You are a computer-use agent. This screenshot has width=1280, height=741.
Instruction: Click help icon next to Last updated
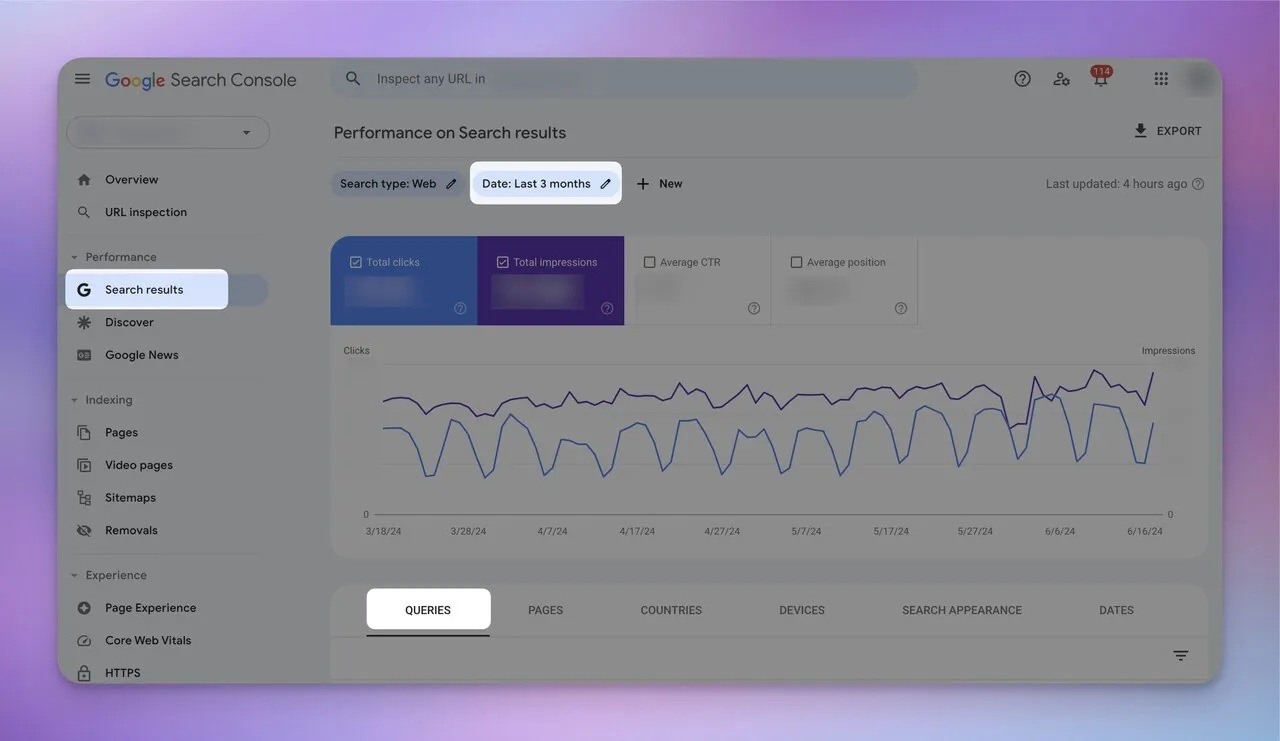click(1198, 184)
